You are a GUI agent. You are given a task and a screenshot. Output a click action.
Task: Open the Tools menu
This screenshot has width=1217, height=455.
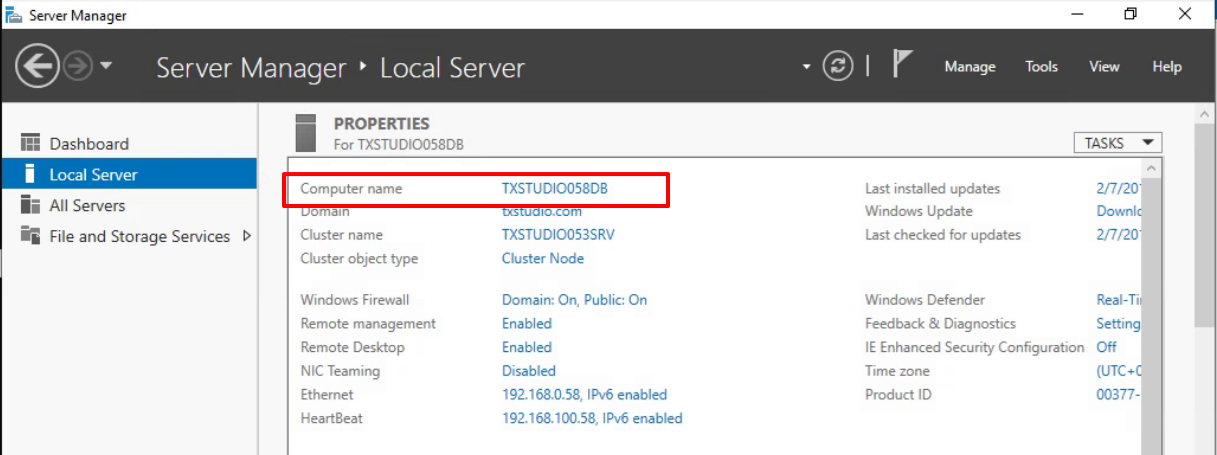tap(1041, 67)
